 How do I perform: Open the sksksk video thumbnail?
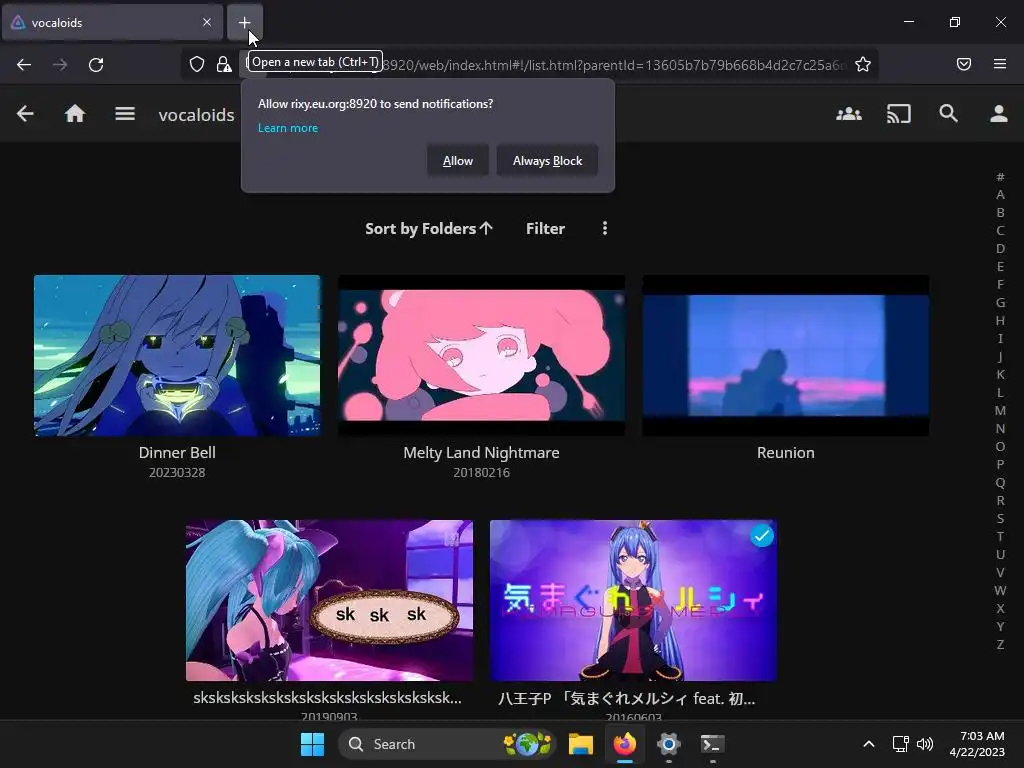[x=329, y=600]
